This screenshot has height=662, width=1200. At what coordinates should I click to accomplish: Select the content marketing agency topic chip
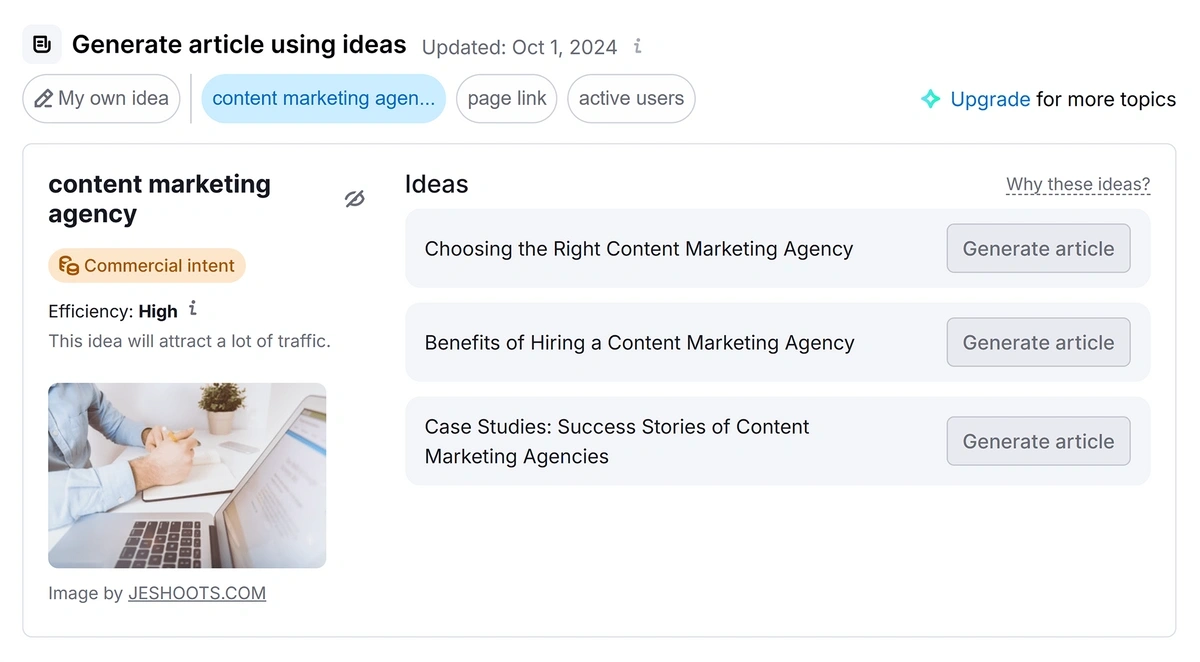pos(323,99)
